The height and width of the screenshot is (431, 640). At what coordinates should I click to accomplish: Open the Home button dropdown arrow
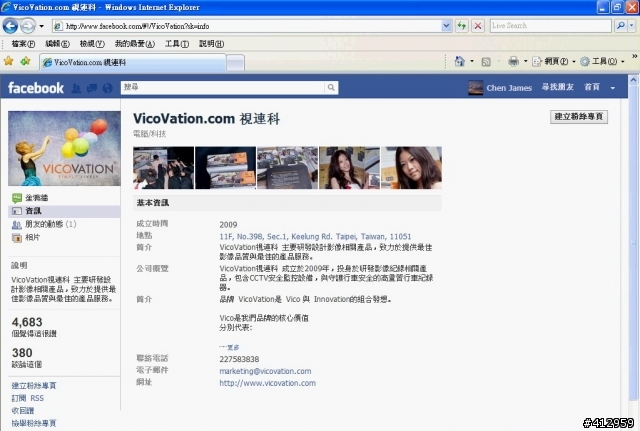coord(472,61)
